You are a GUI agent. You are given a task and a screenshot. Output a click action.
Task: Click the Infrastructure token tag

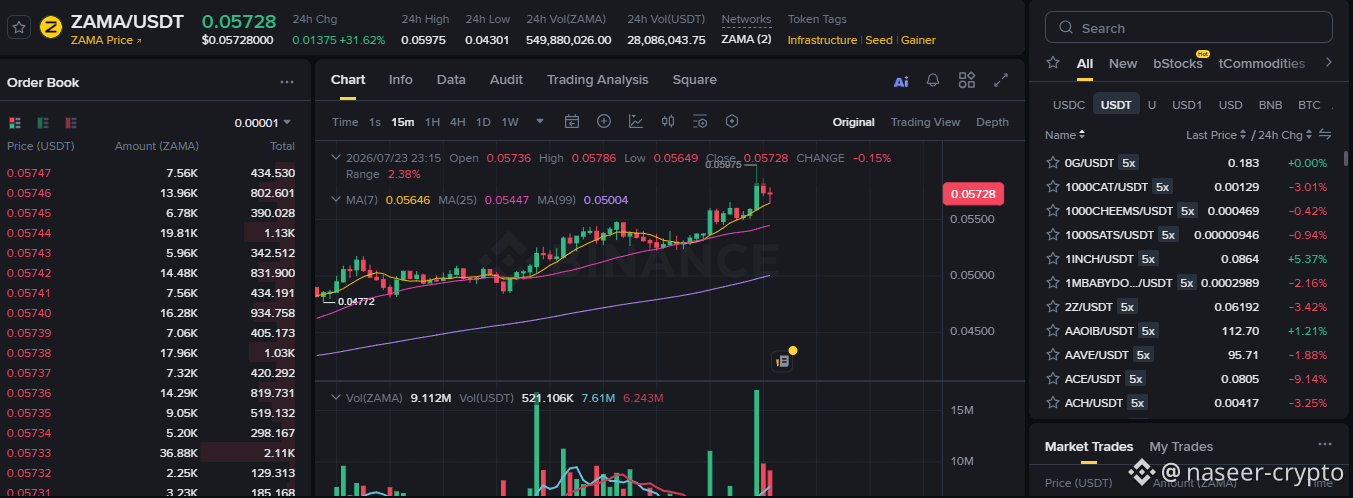(x=822, y=40)
